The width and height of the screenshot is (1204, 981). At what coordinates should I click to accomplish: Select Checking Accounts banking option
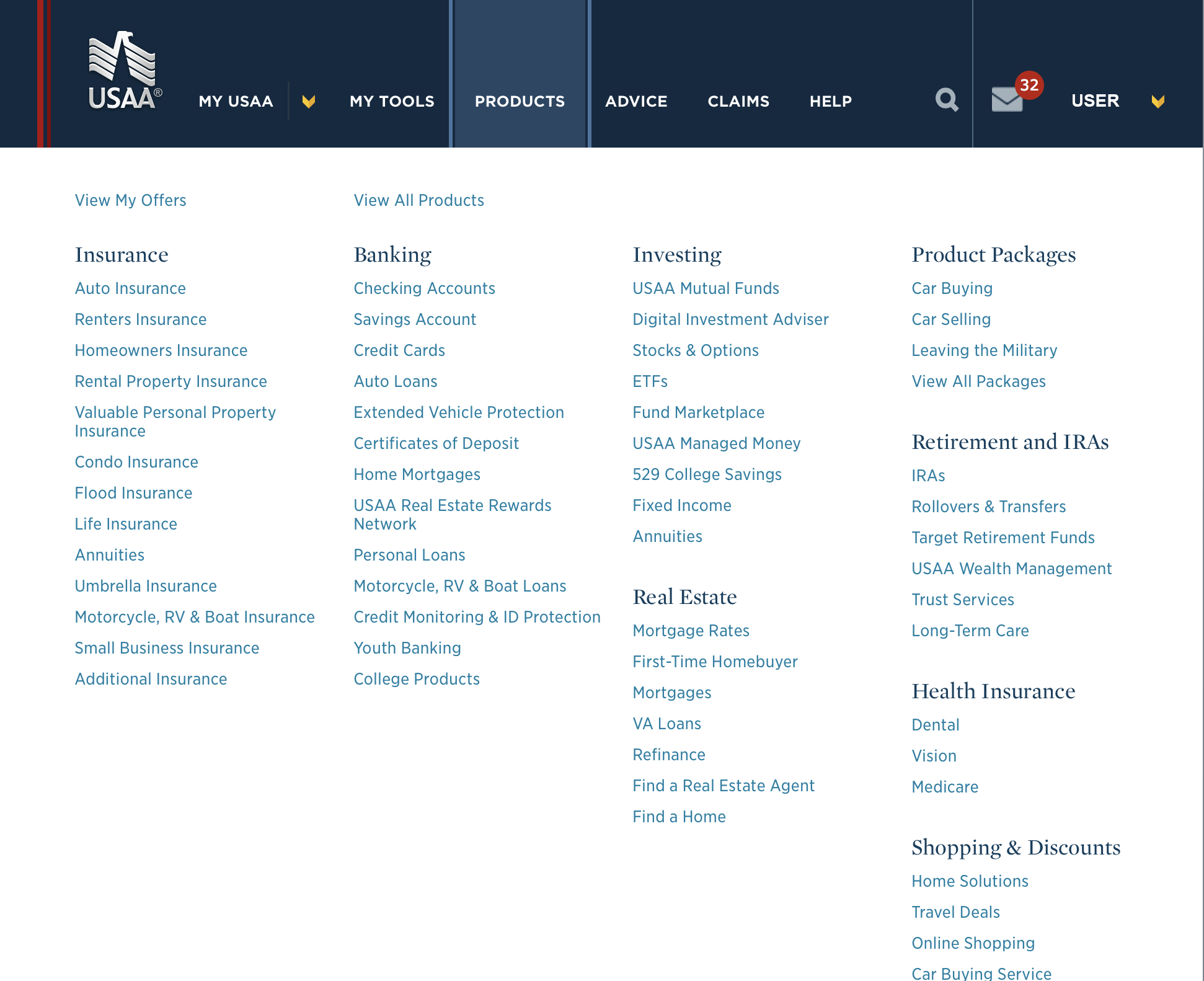pyautogui.click(x=425, y=288)
